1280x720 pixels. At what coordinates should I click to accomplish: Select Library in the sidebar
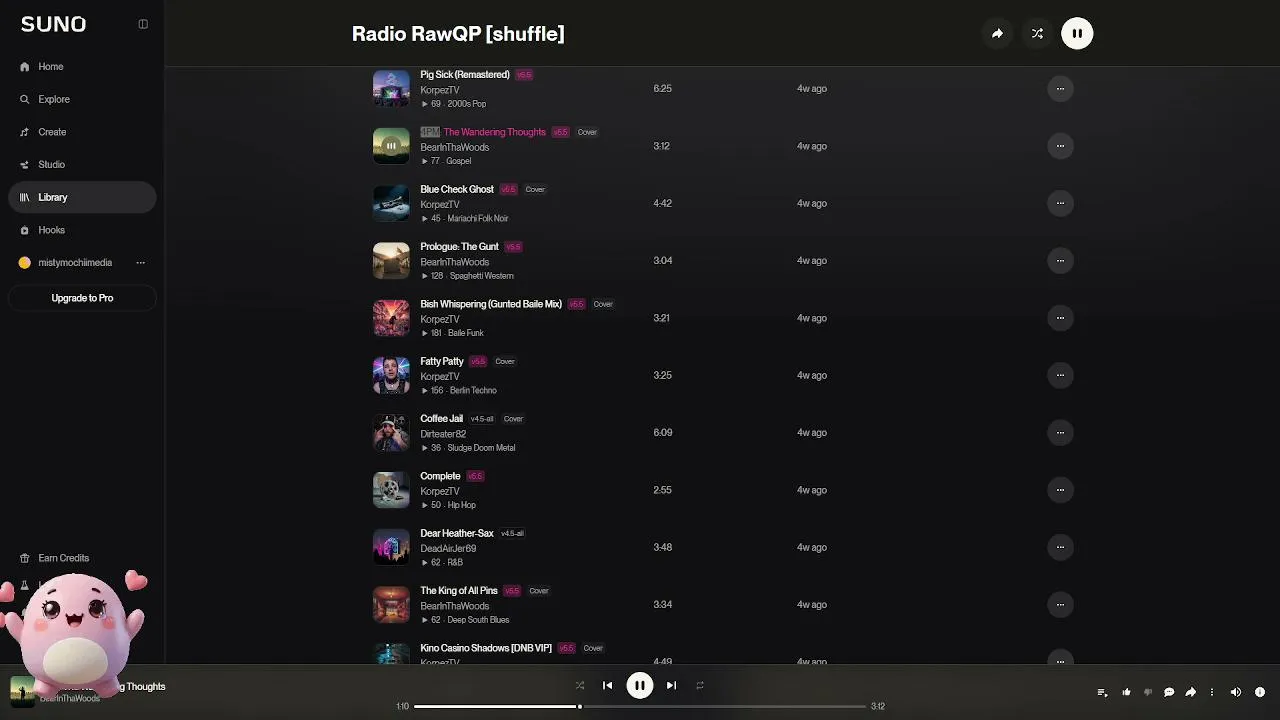(82, 197)
